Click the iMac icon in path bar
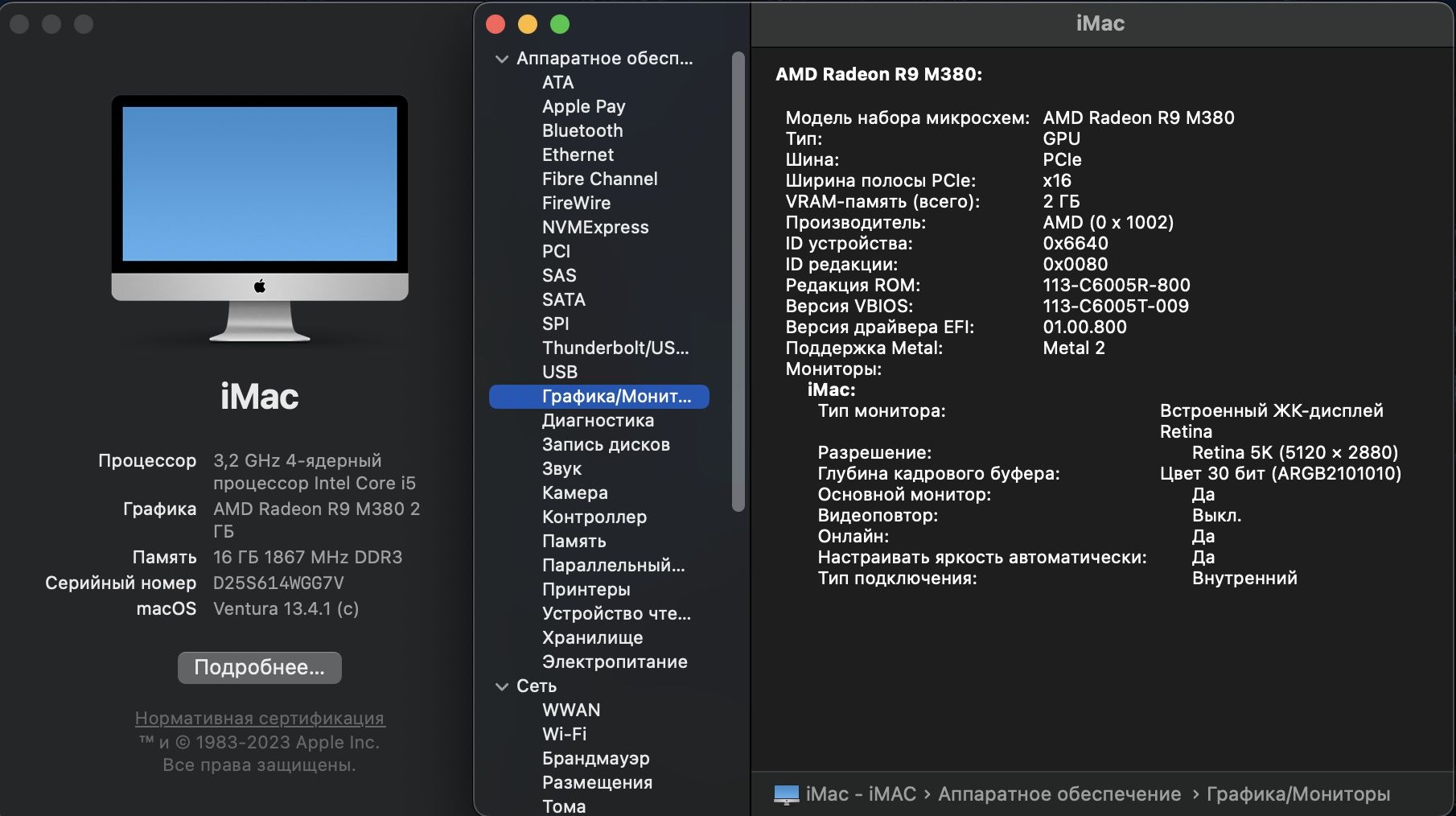1456x816 pixels. click(x=786, y=795)
